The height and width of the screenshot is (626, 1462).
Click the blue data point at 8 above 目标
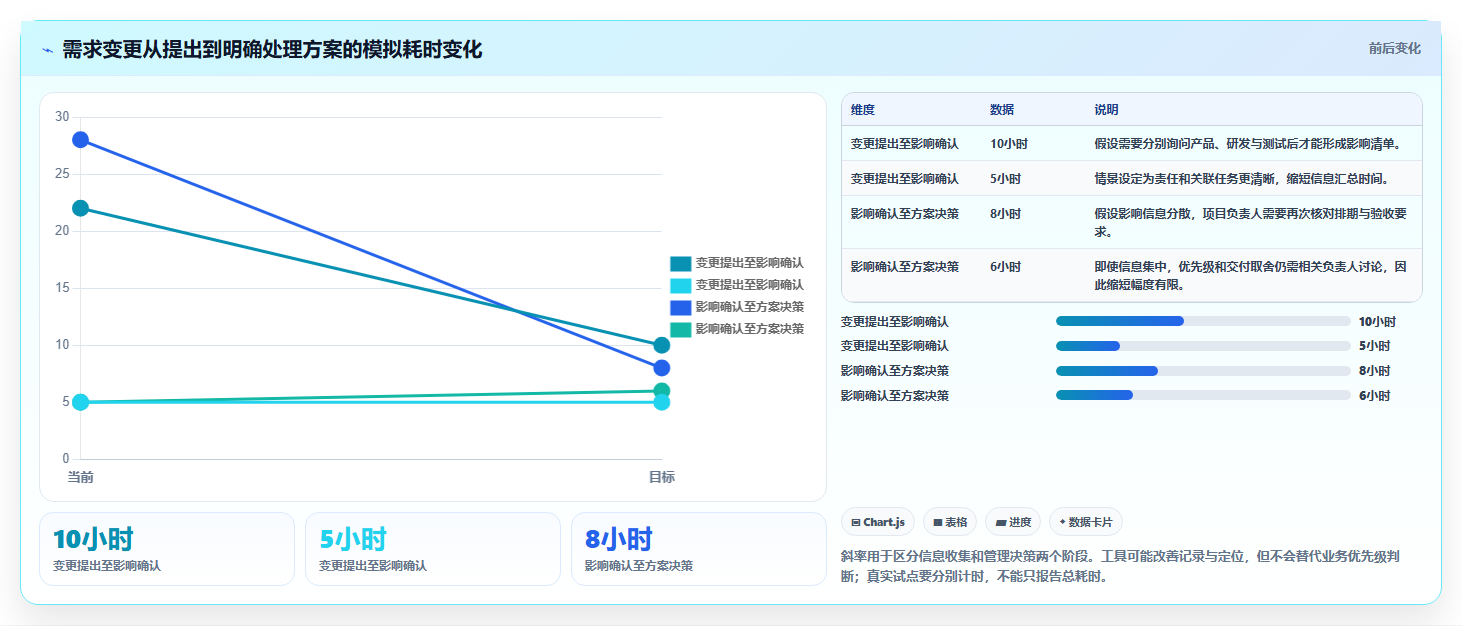tap(661, 368)
